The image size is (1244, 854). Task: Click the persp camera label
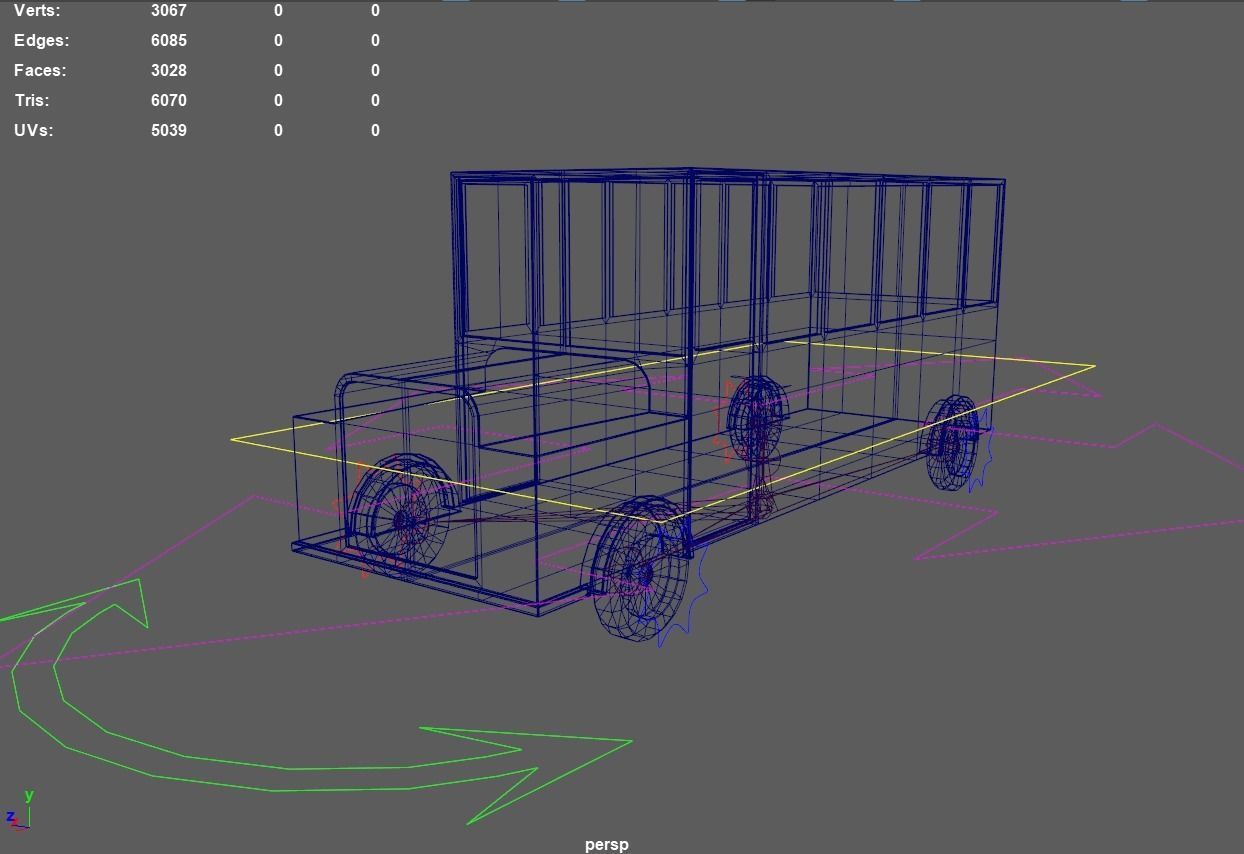607,845
